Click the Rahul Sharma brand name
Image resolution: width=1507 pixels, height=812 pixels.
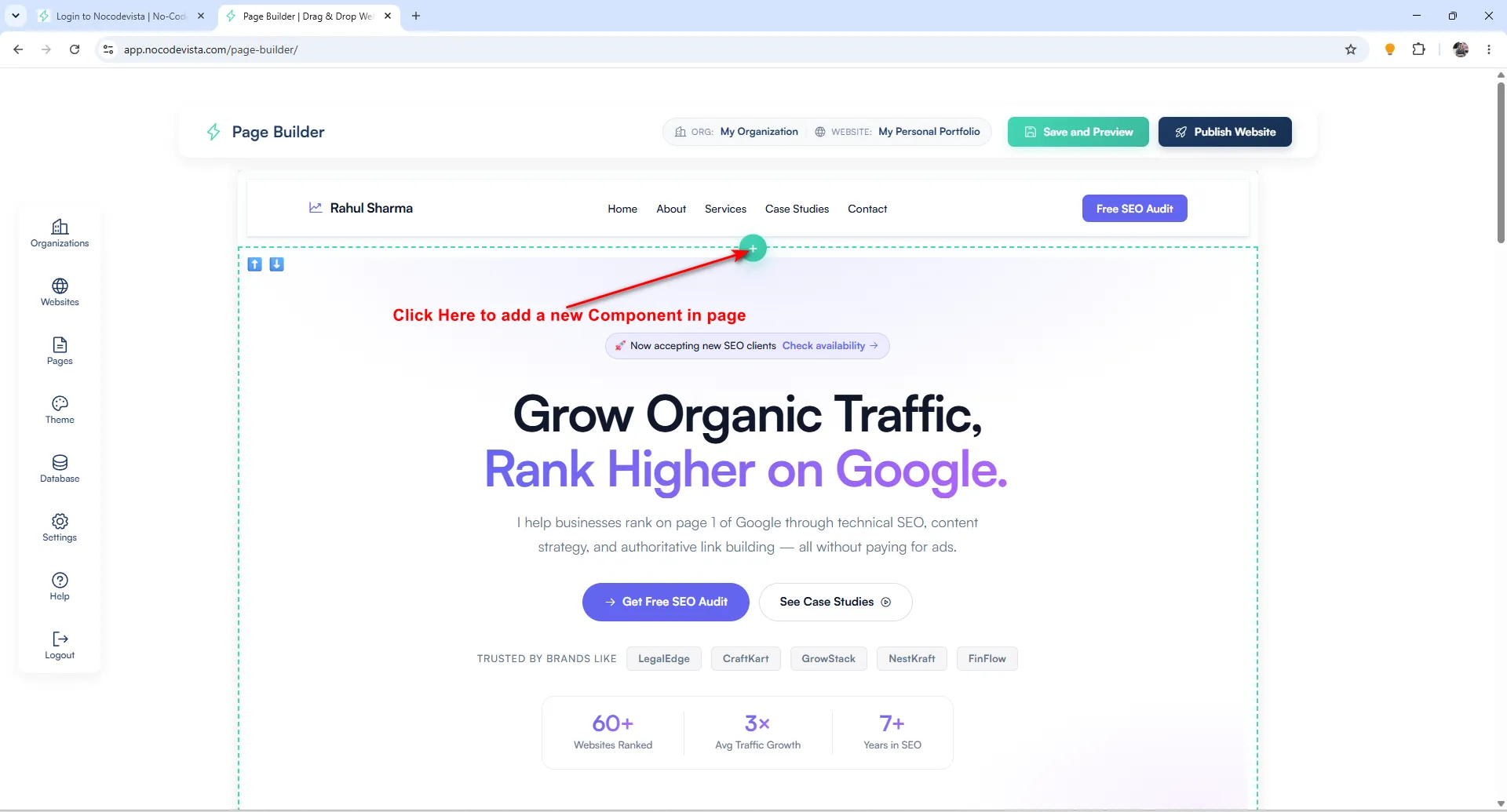click(x=371, y=208)
